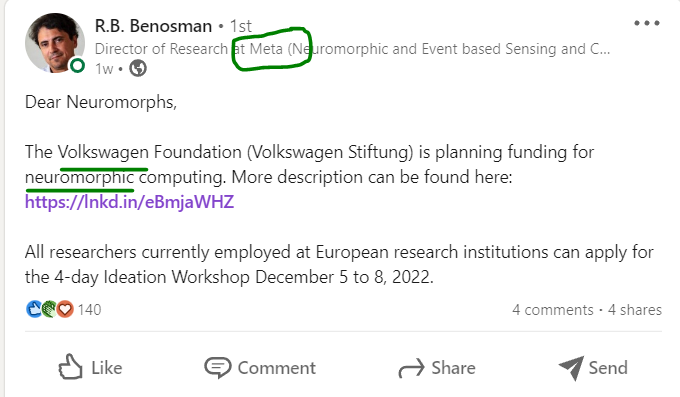Open R.B. Benosman profile name
680x397 pixels.
(x=153, y=26)
